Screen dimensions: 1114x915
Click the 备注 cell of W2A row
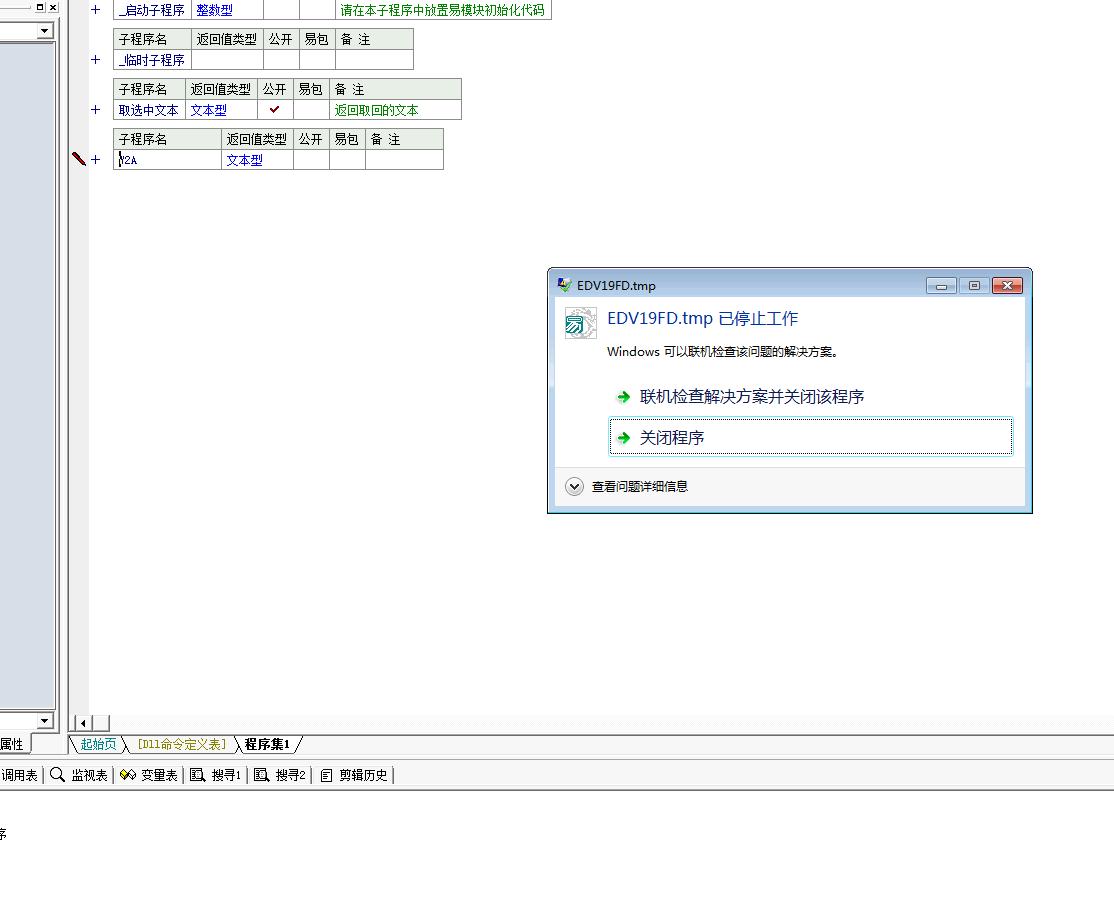(404, 160)
